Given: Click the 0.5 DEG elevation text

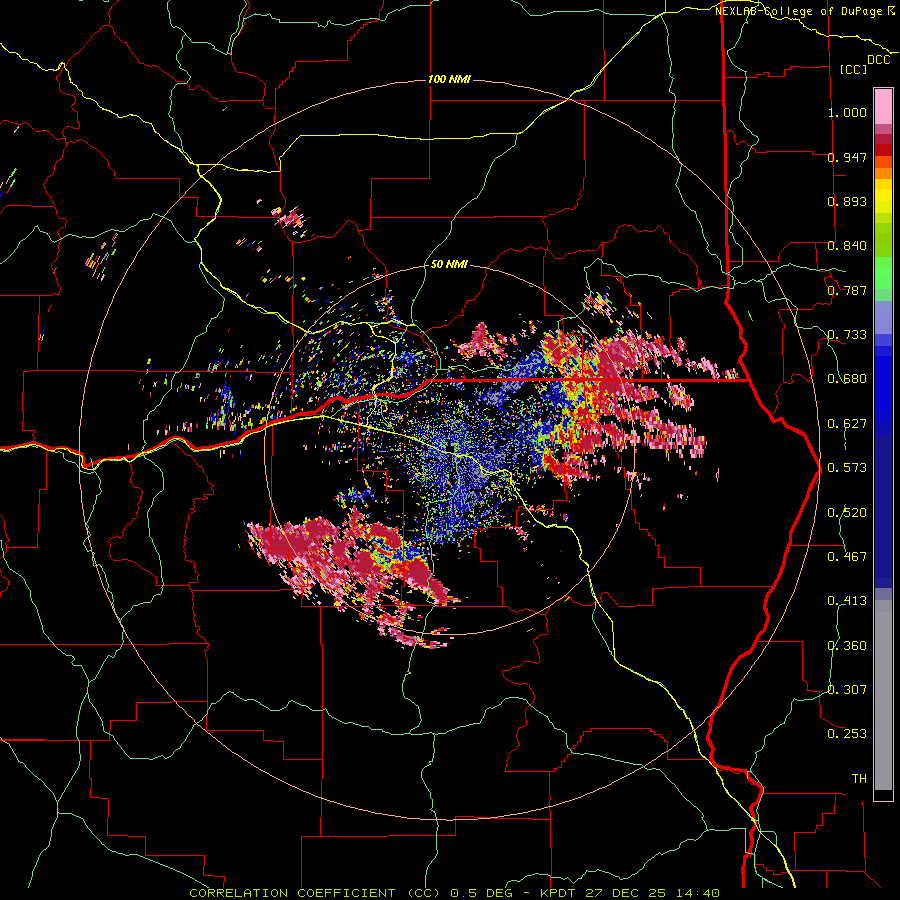Looking at the screenshot, I should pos(482,893).
